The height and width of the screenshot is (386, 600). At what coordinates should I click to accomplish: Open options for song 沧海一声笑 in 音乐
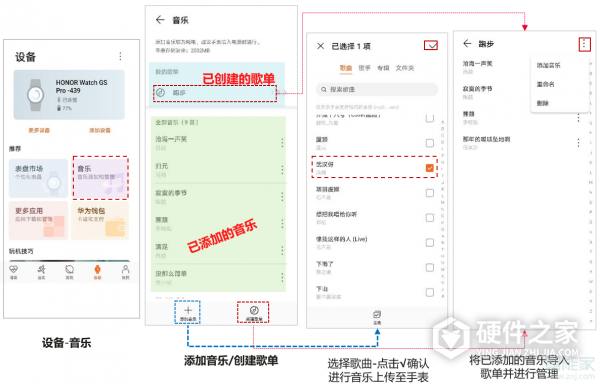coord(282,143)
